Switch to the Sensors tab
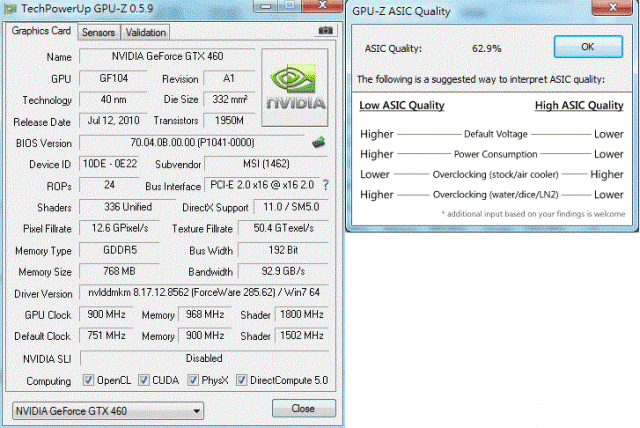The height and width of the screenshot is (428, 640). tap(98, 33)
